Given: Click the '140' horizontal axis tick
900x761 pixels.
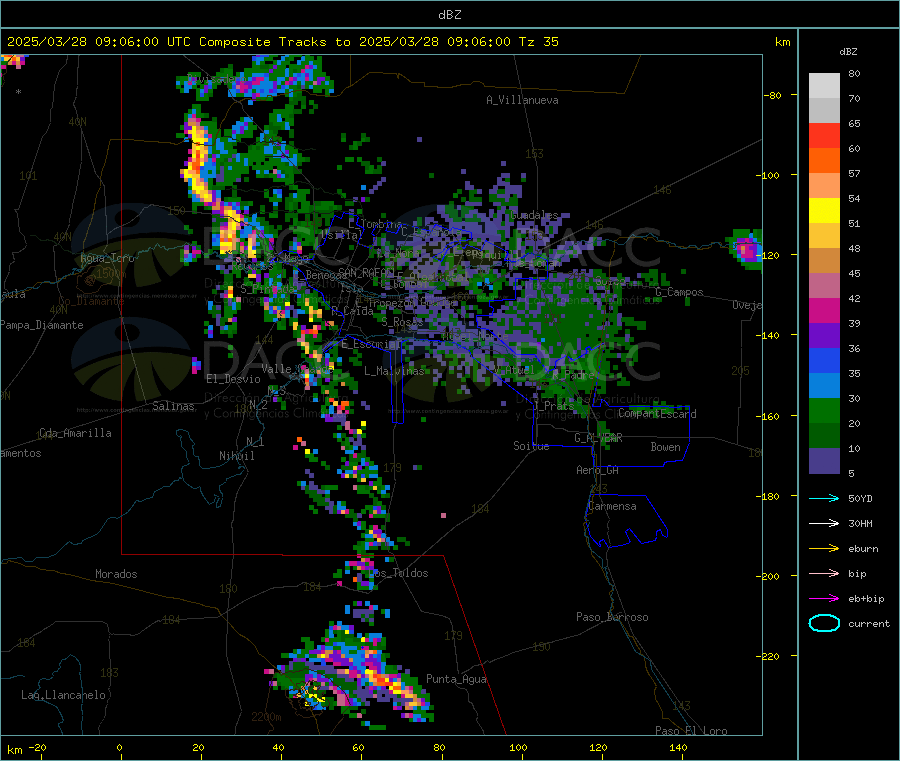Looking at the screenshot, I should coord(678,747).
